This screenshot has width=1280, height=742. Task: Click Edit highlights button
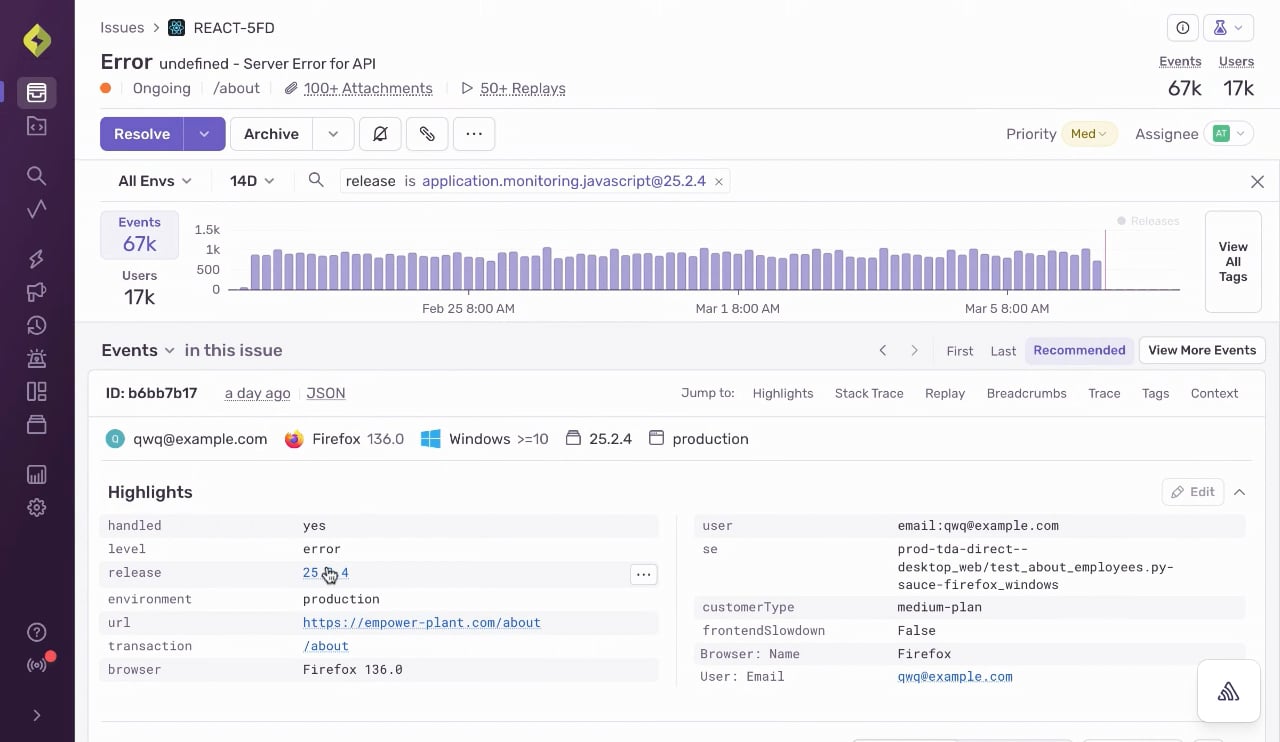pos(1193,492)
